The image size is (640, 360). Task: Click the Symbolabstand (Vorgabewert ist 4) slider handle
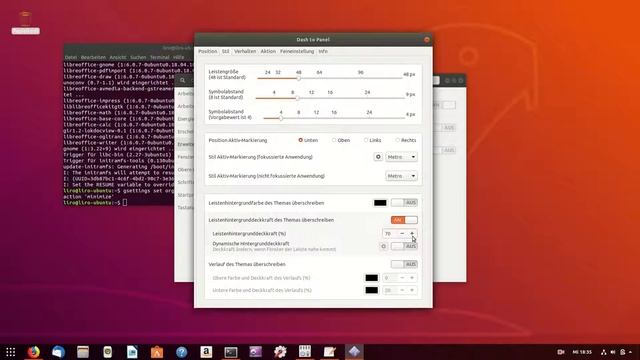pos(281,118)
